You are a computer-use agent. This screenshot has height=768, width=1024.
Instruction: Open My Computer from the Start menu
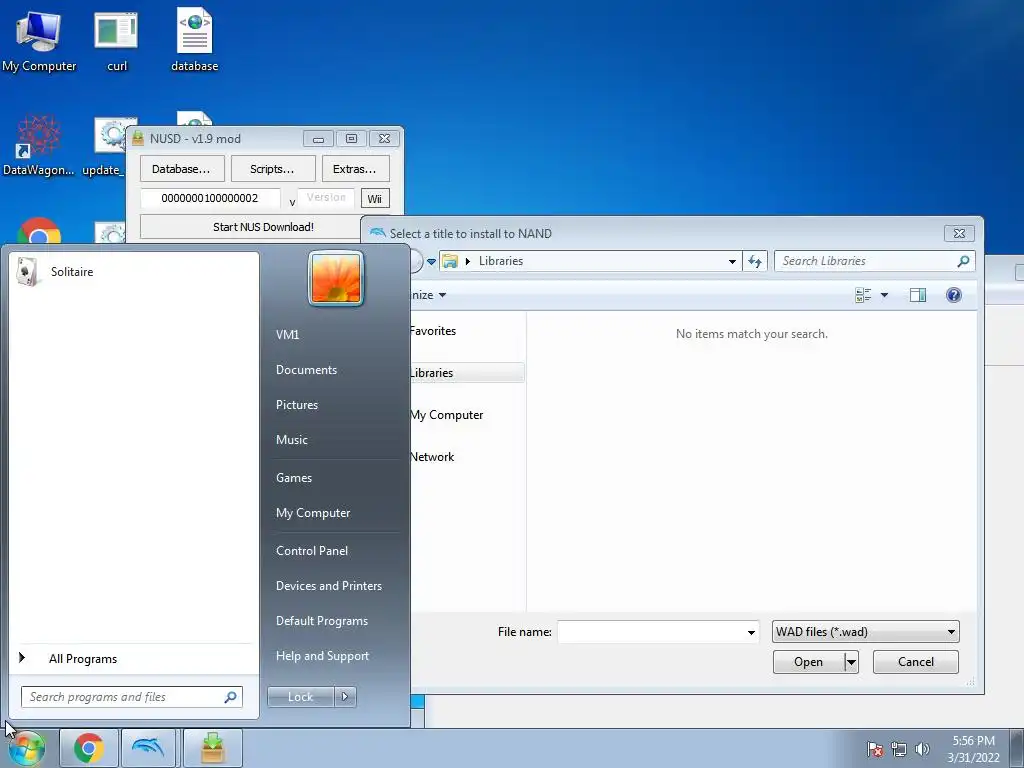[313, 513]
